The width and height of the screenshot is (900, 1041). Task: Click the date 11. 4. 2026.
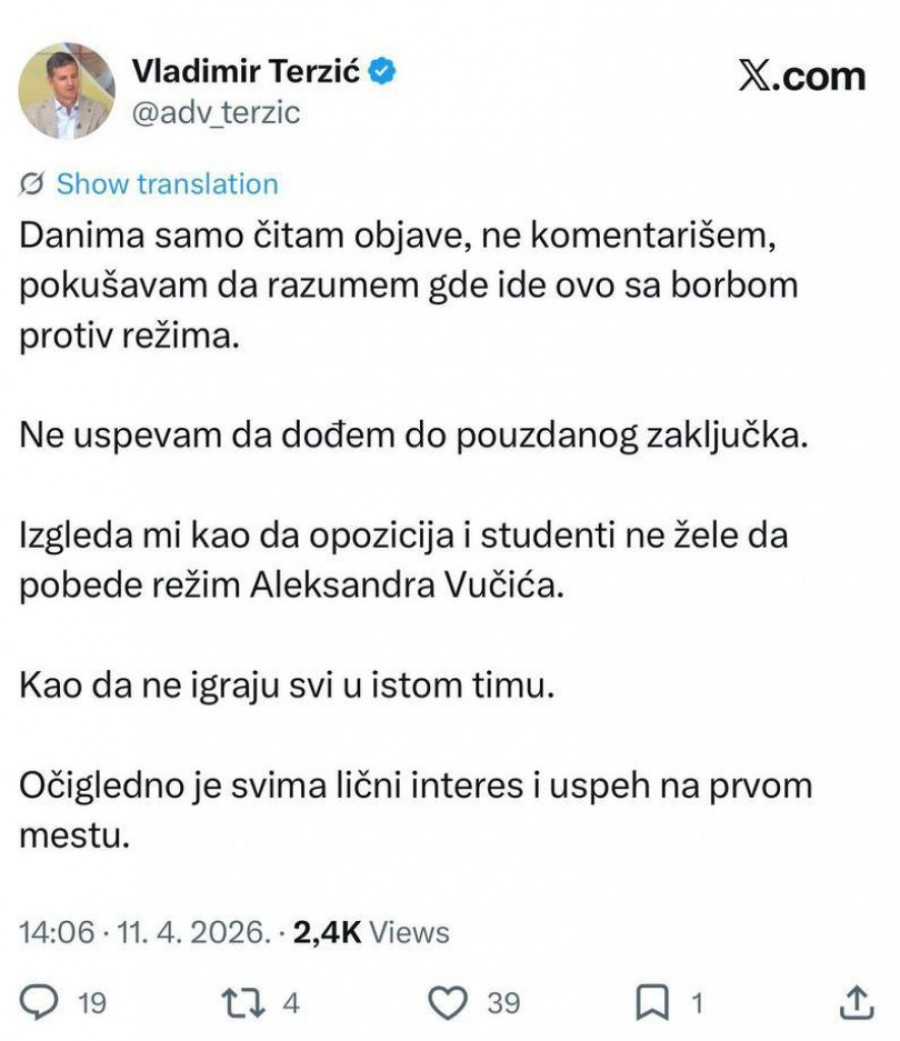[191, 932]
